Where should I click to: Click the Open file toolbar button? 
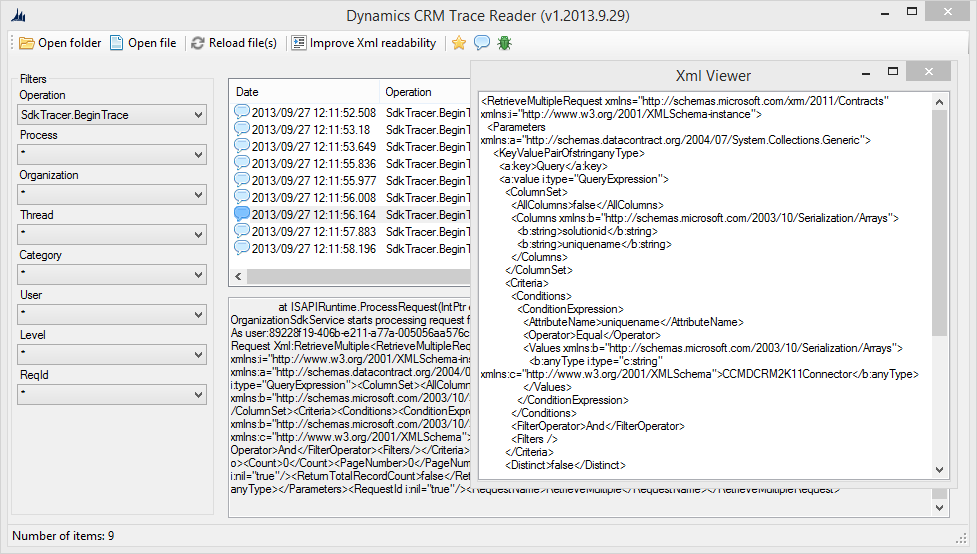(x=143, y=43)
